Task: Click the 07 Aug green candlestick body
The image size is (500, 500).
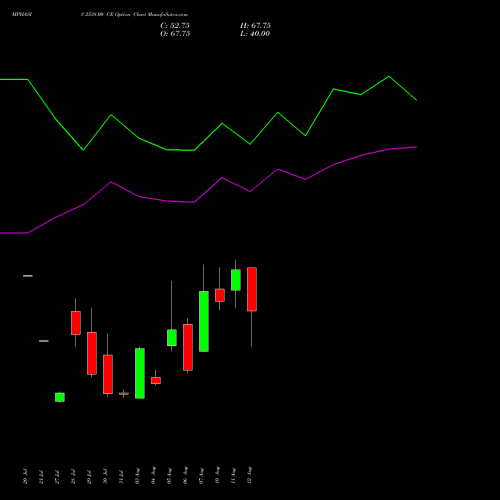Action: pos(204,321)
